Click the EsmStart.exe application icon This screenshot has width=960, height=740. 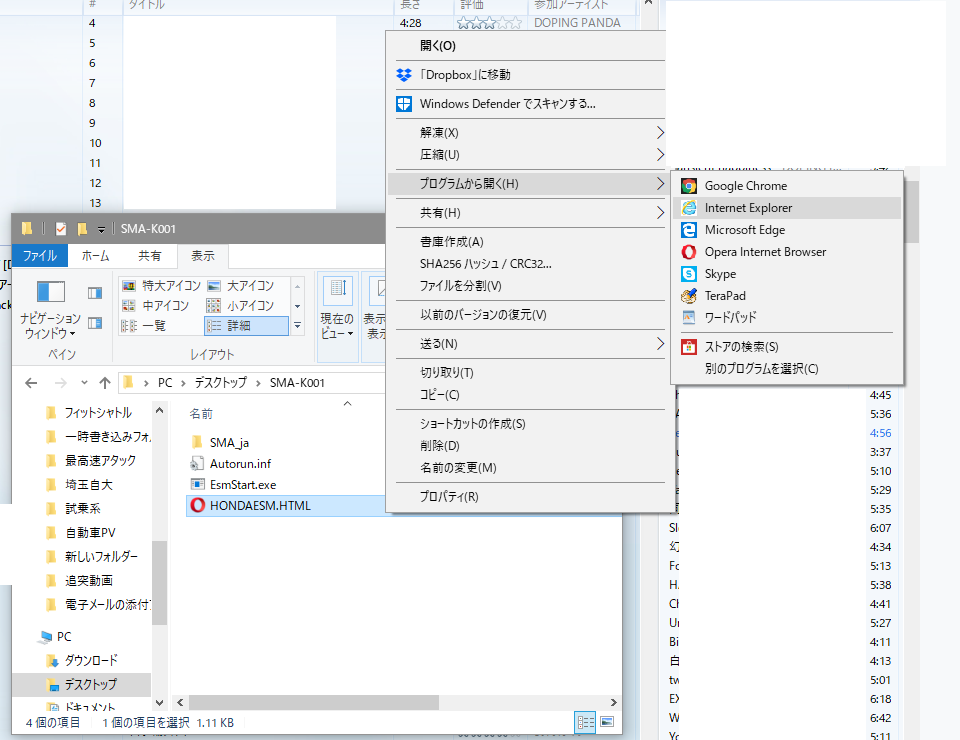(x=197, y=484)
